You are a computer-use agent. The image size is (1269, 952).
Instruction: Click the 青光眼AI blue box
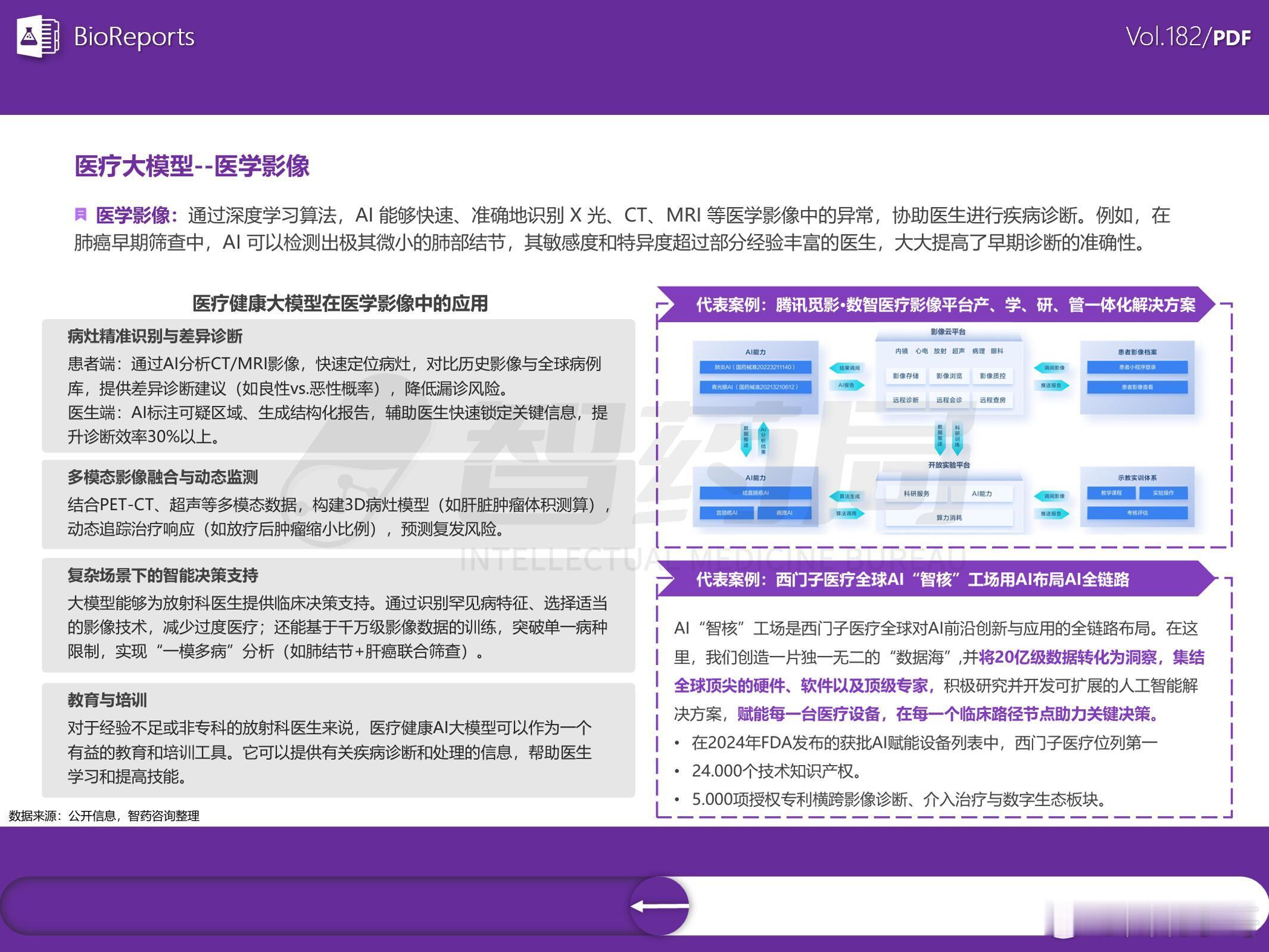coord(755,387)
